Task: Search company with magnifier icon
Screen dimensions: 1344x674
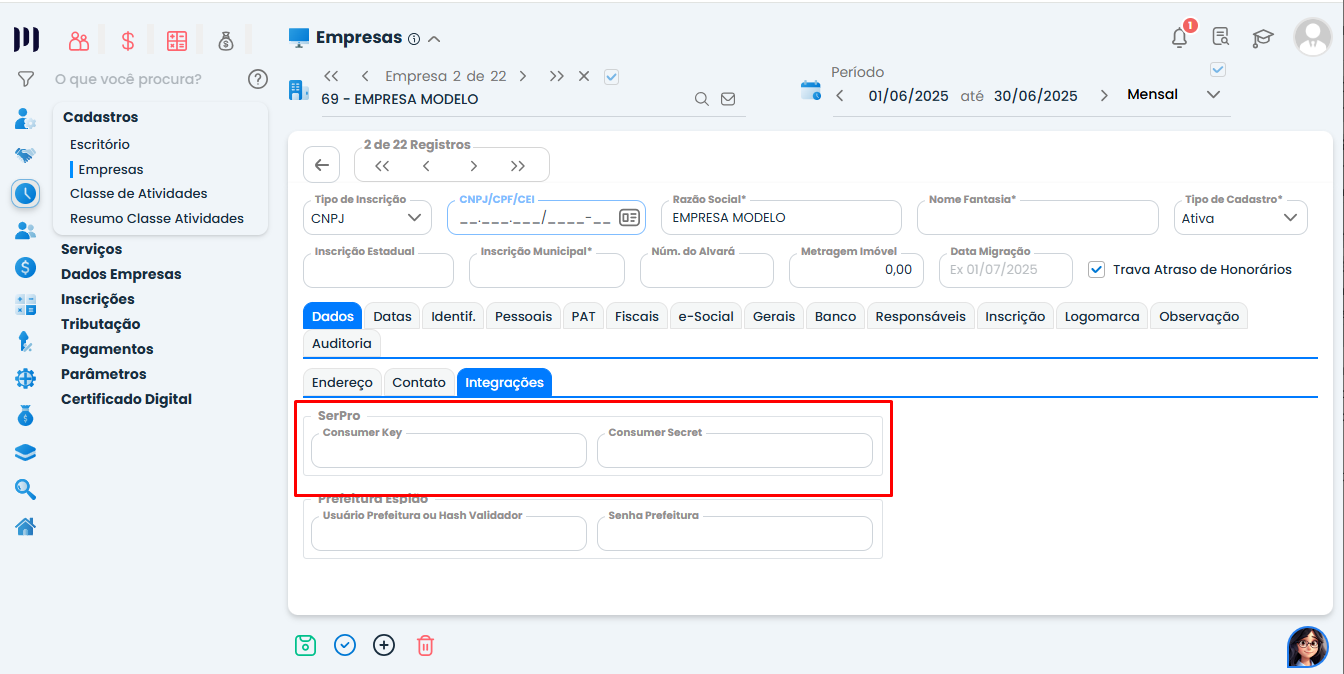Action: pyautogui.click(x=702, y=99)
